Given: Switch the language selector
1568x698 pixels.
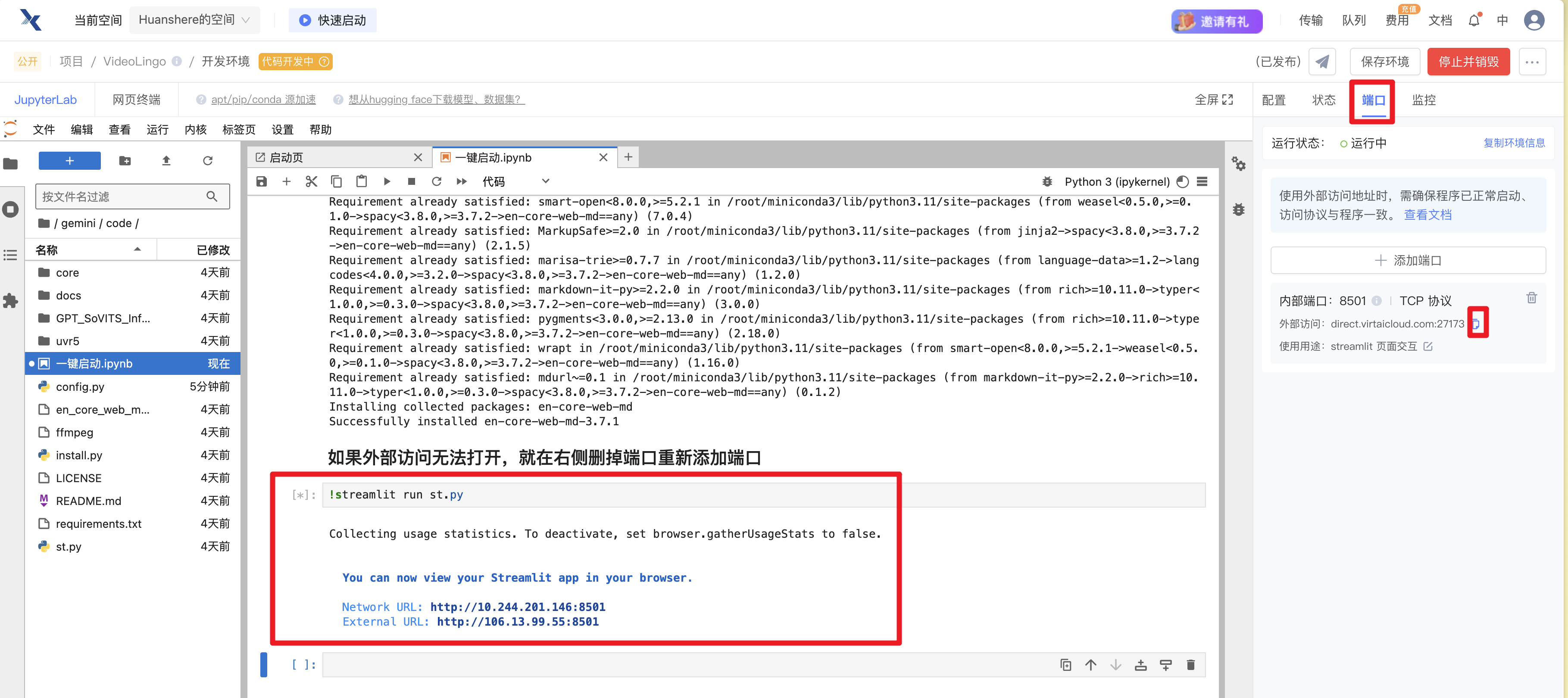Looking at the screenshot, I should (1502, 21).
